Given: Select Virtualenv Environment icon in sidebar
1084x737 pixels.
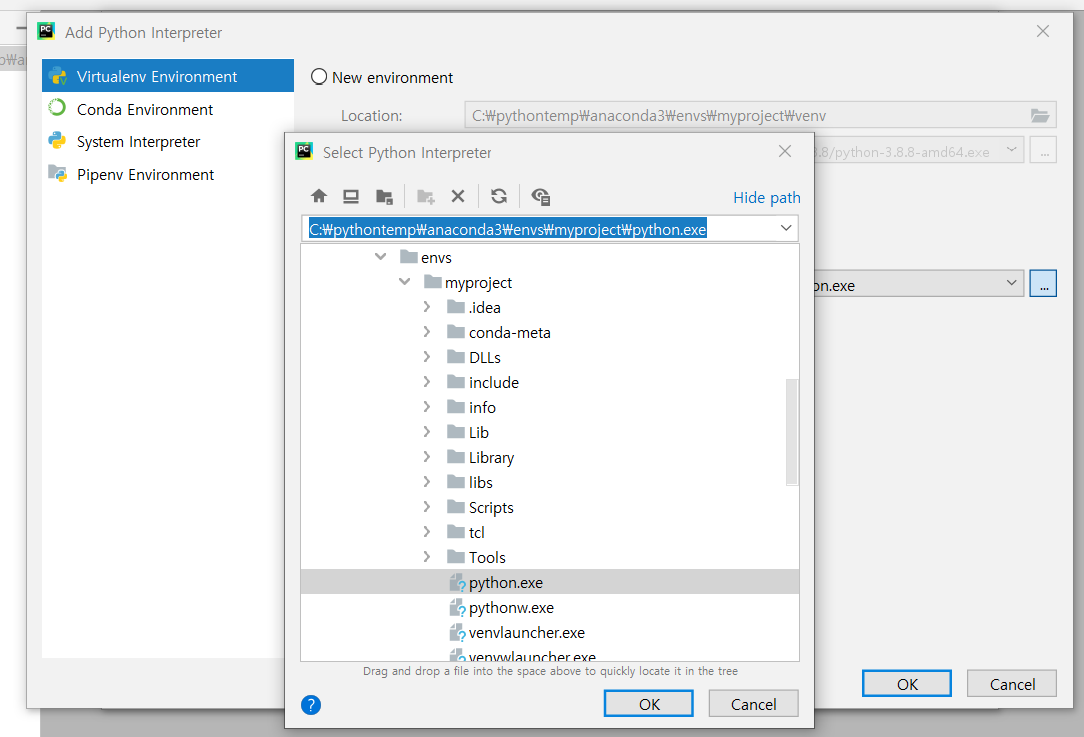Looking at the screenshot, I should [58, 76].
